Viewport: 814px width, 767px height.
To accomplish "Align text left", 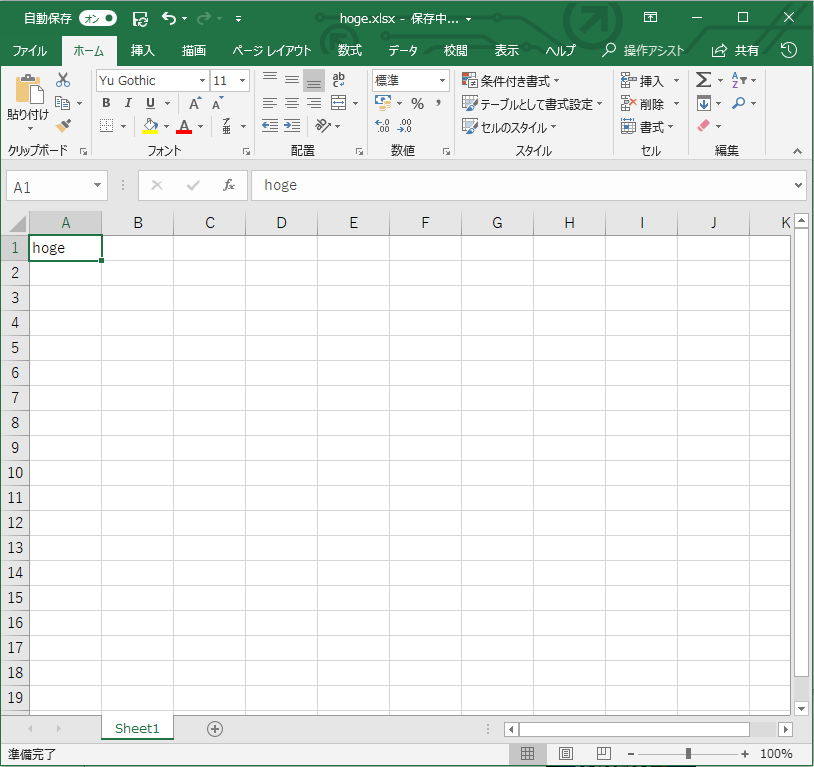I will tap(269, 103).
